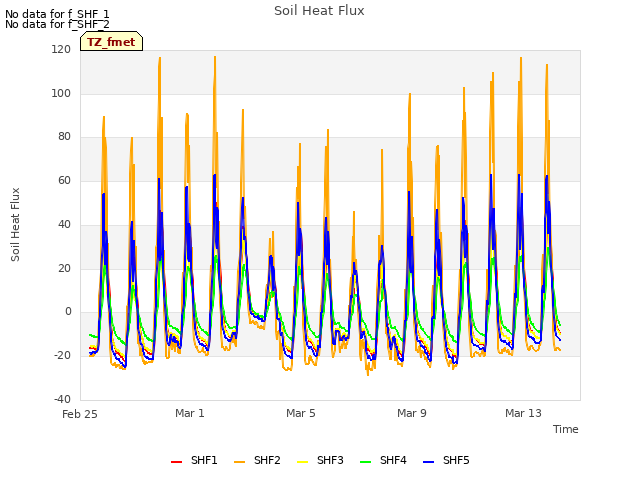Click the 'Mar 9' x-axis tick label
Image resolution: width=640 pixels, height=480 pixels.
tap(412, 413)
